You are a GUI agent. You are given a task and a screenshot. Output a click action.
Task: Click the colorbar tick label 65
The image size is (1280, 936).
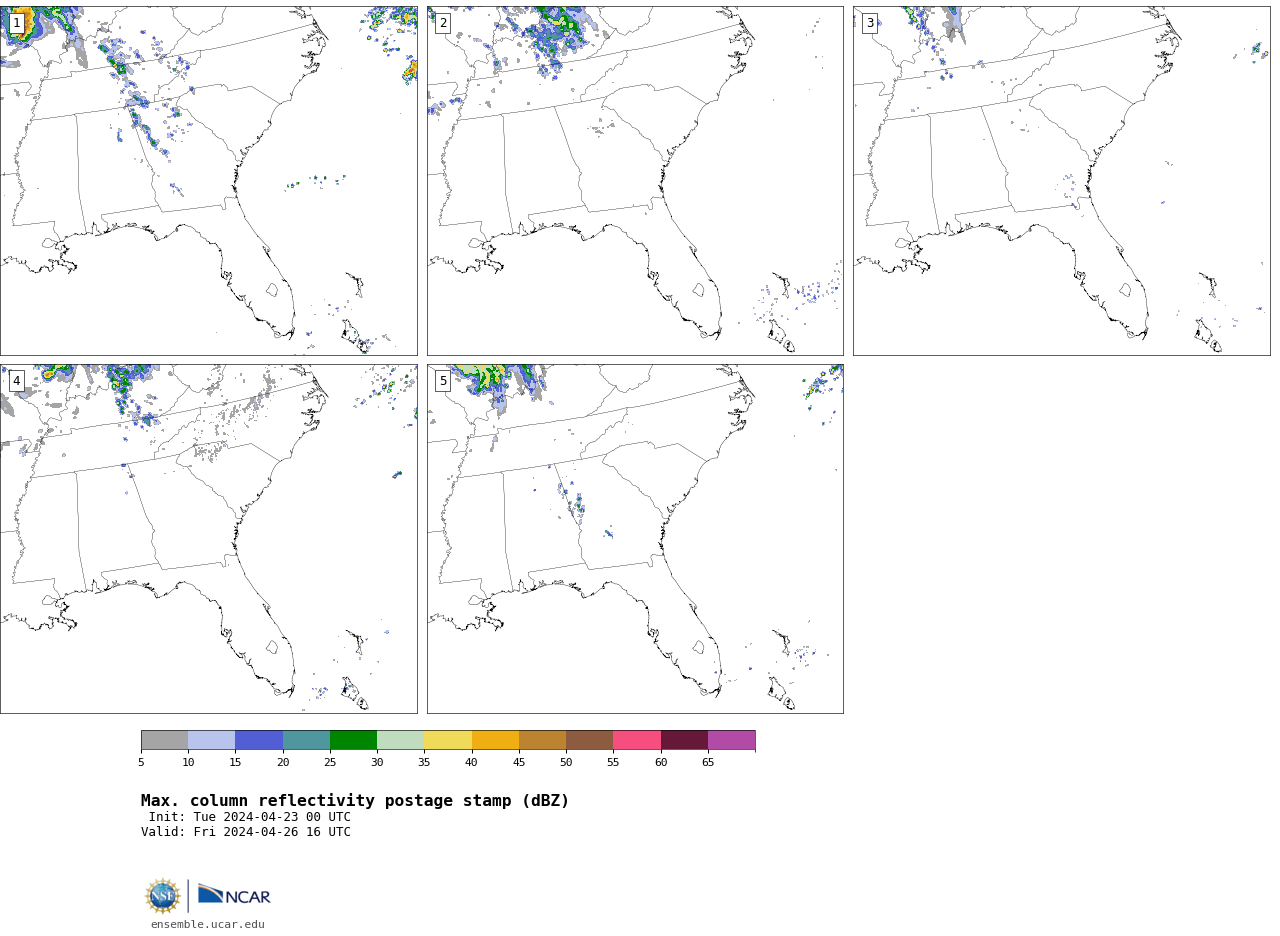(x=708, y=763)
